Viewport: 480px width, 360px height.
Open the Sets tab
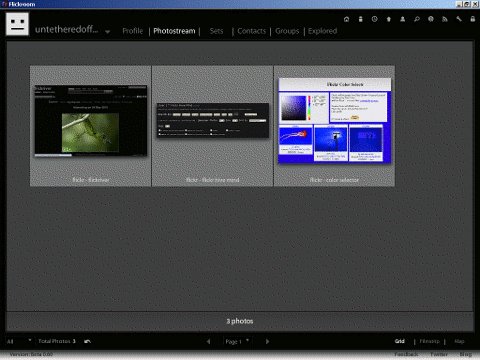point(216,31)
